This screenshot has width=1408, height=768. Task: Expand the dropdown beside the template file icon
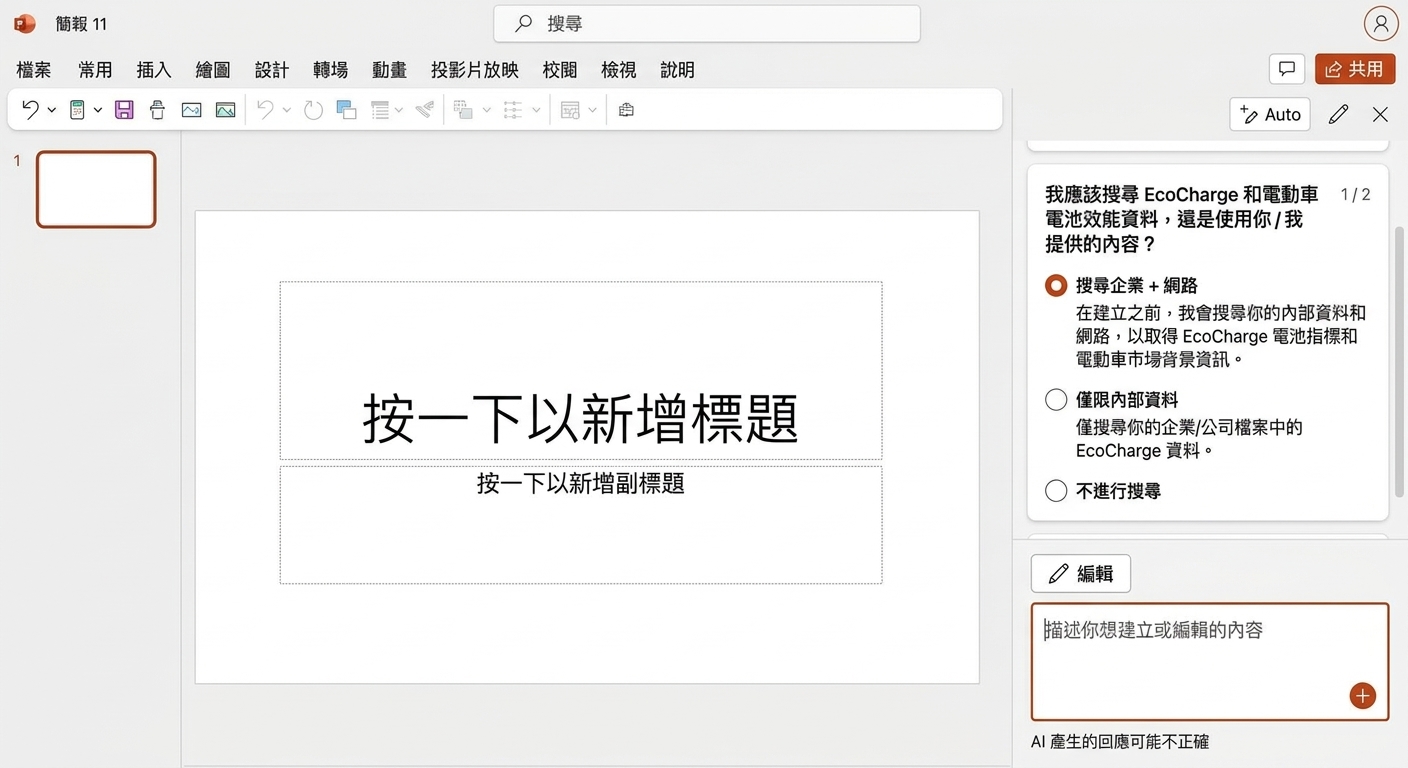point(98,110)
